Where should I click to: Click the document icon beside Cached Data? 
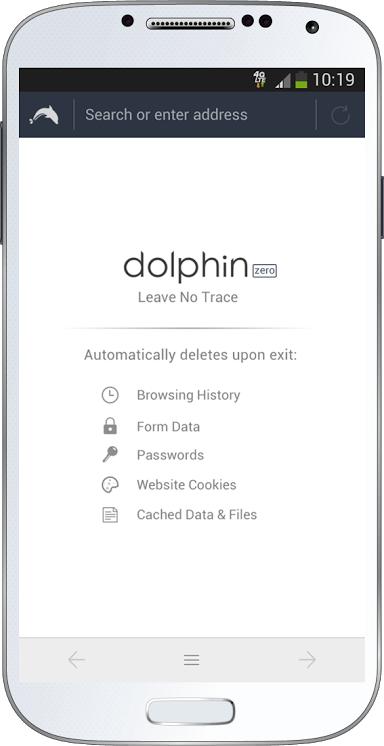pos(110,515)
